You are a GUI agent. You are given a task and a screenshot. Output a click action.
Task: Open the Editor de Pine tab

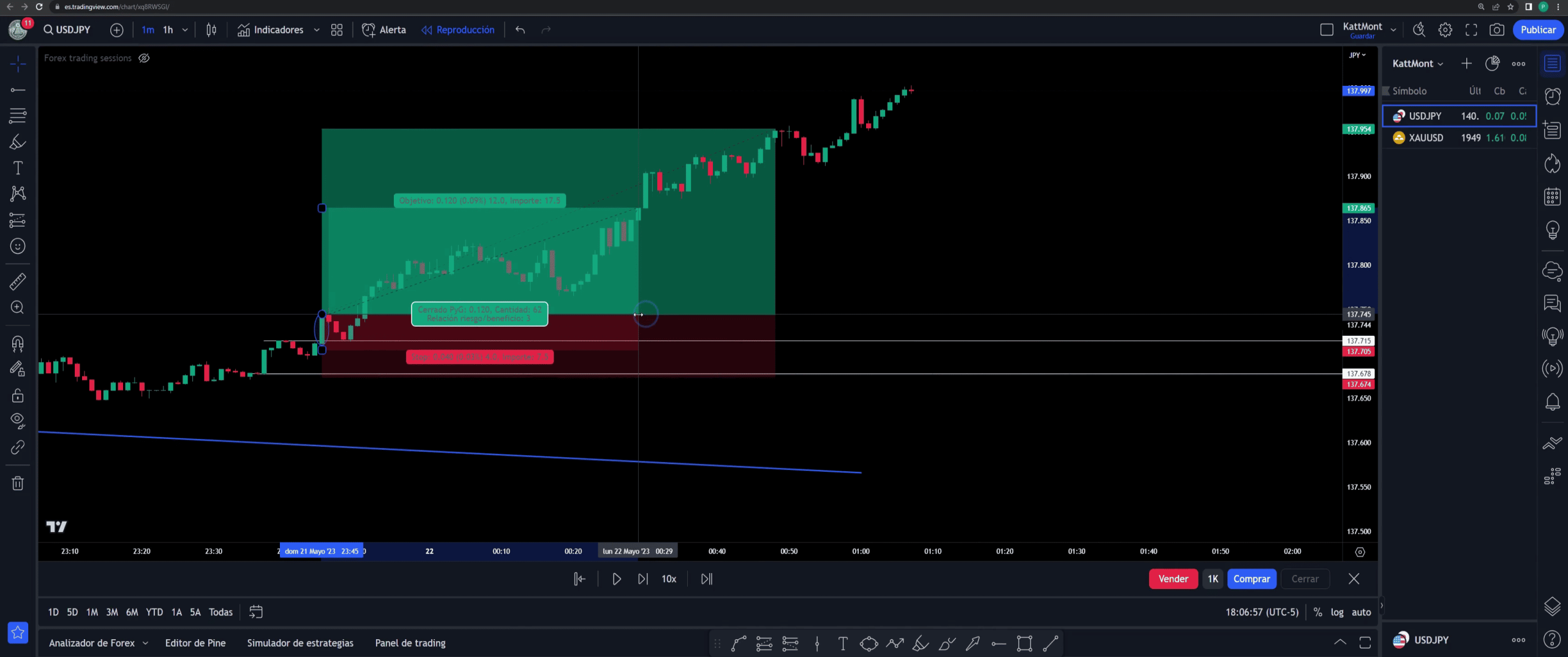coord(195,643)
